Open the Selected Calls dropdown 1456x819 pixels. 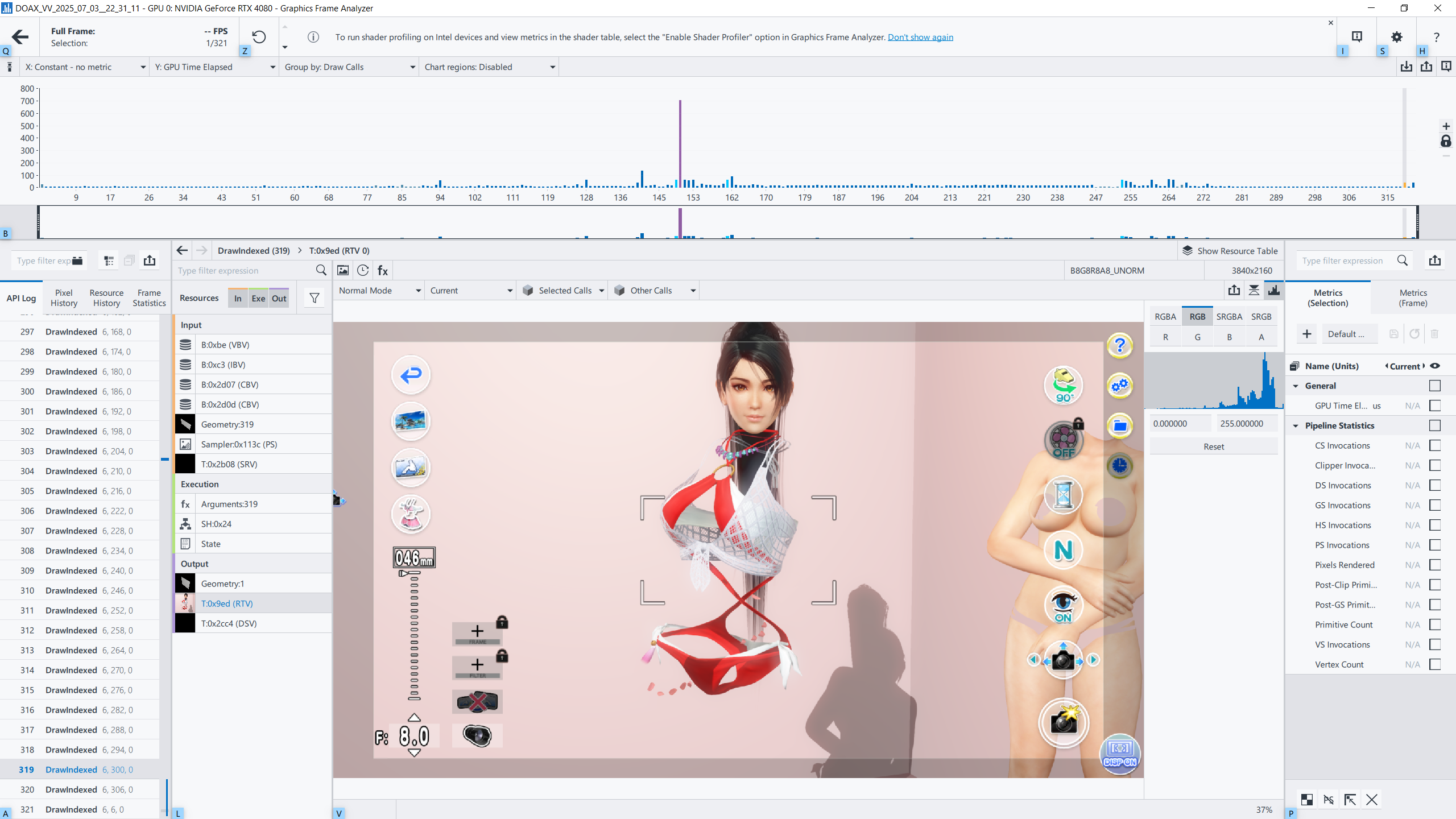click(562, 291)
